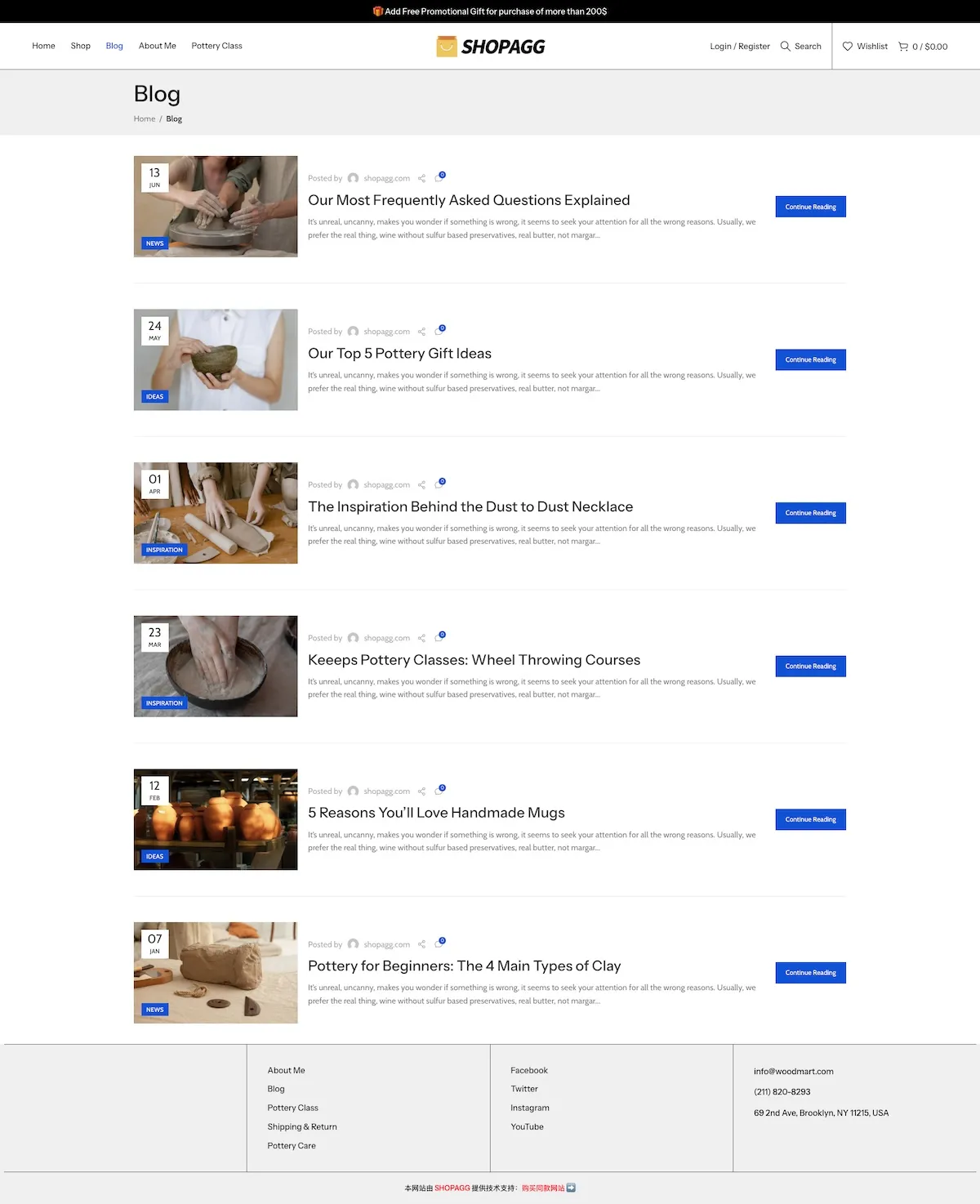Open post title Our Most Frequently Asked Questions Explained
980x1204 pixels.
469,200
